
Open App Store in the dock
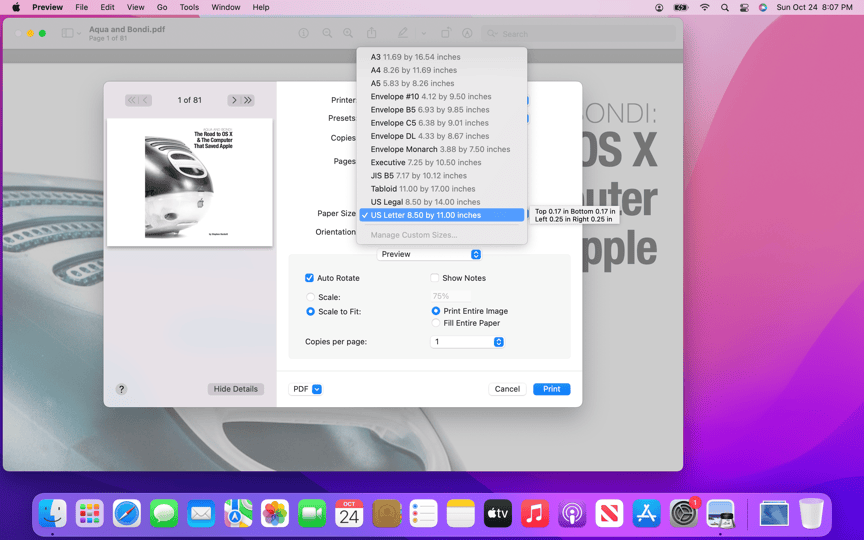(646, 514)
